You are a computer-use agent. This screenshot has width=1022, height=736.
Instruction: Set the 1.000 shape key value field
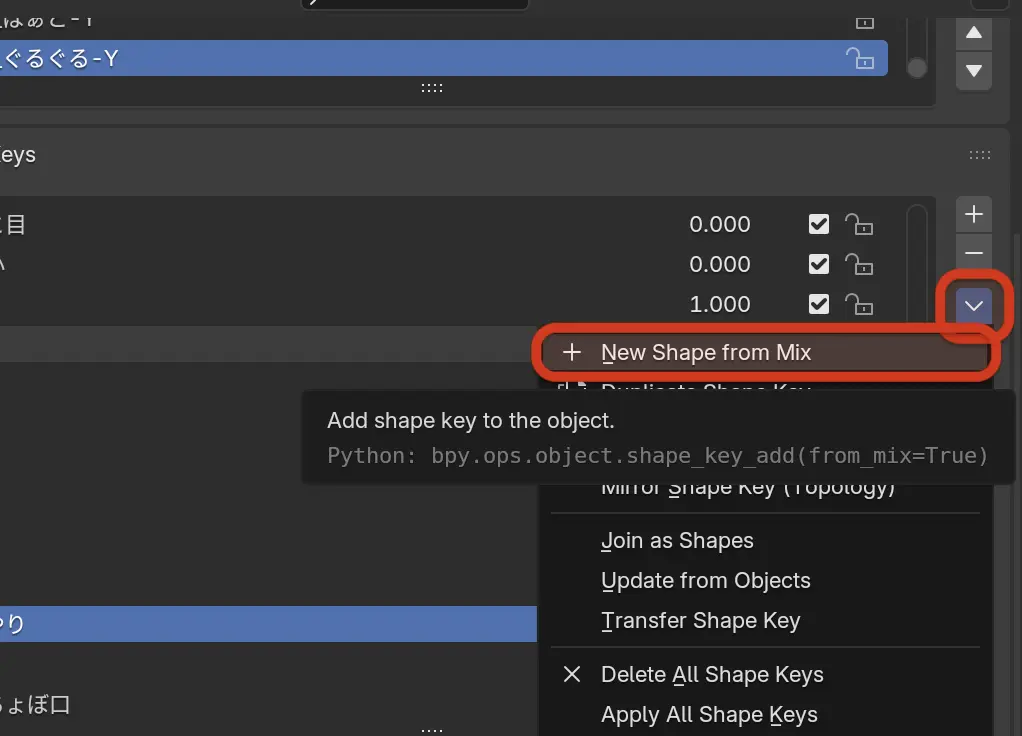point(720,304)
